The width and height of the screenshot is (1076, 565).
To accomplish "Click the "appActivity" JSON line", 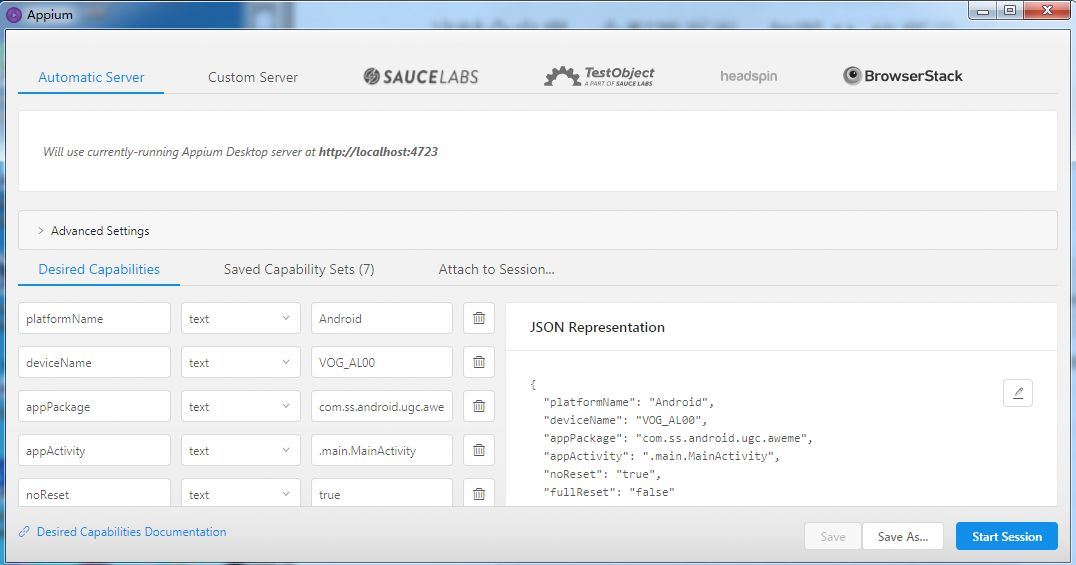I will click(662, 456).
